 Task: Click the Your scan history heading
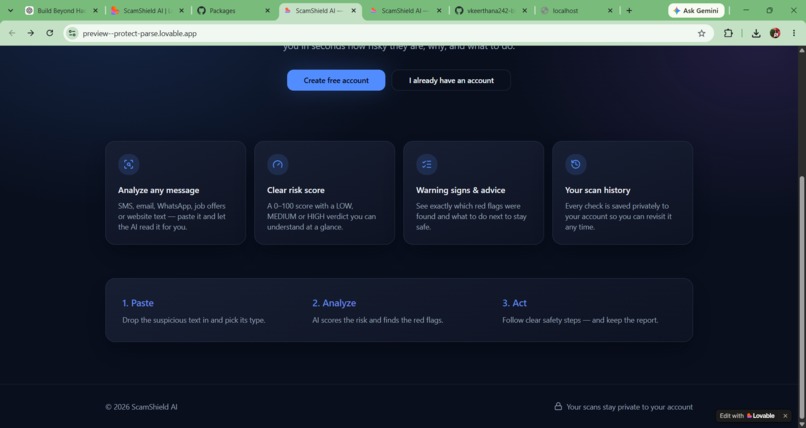(597, 190)
